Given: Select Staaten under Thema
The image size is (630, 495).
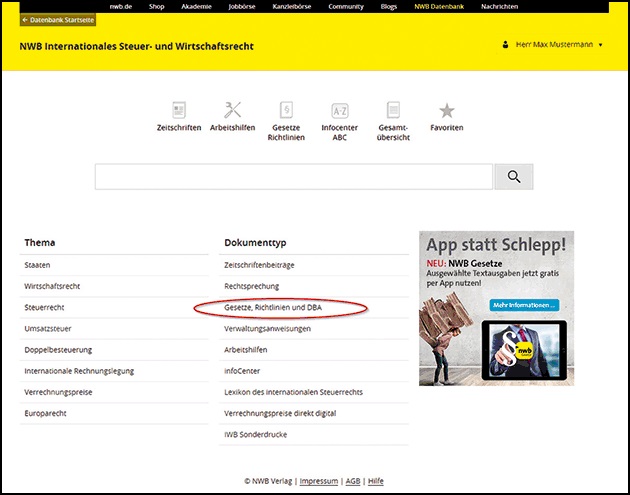Looking at the screenshot, I should pyautogui.click(x=38, y=265).
